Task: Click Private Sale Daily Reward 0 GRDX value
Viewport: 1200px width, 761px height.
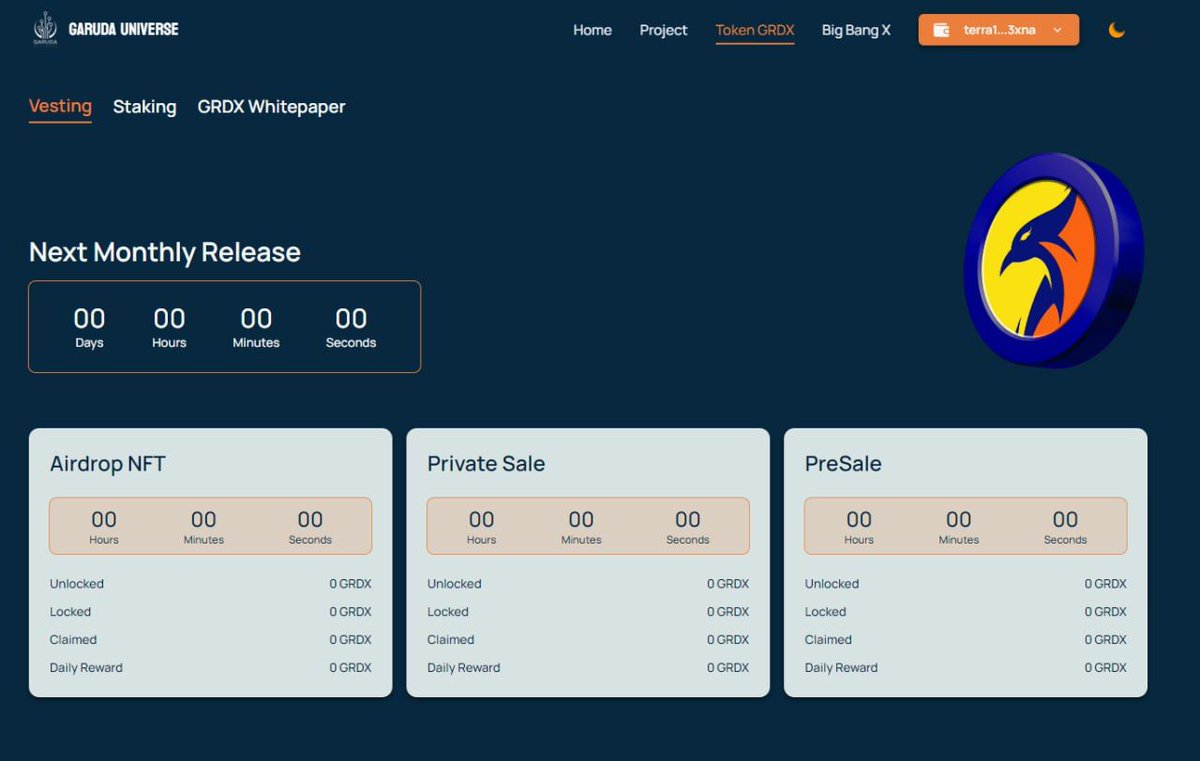Action: (728, 668)
